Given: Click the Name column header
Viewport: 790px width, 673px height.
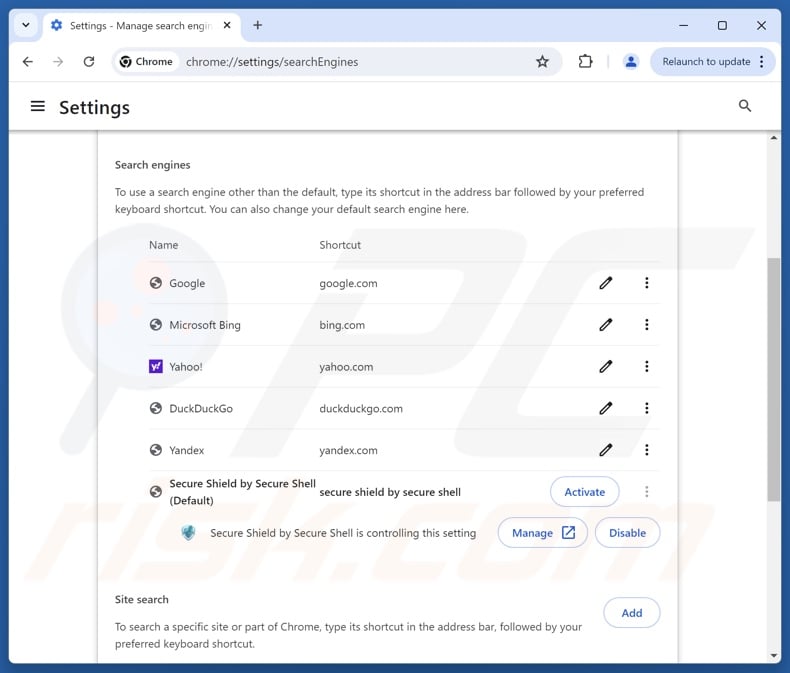Looking at the screenshot, I should click(163, 245).
